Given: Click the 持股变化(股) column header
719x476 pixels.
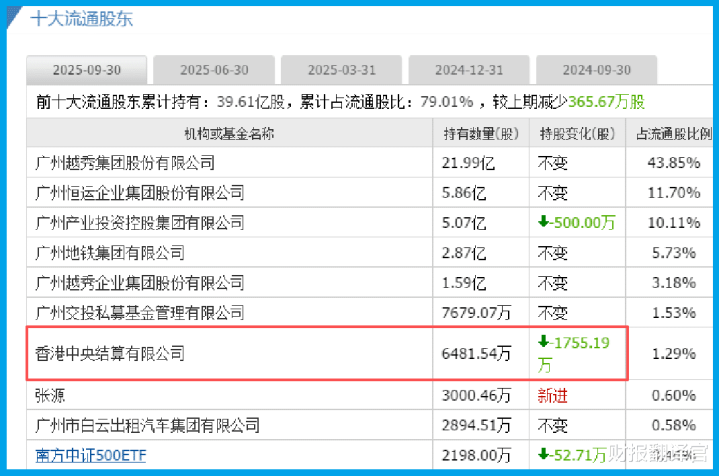Looking at the screenshot, I should (577, 133).
